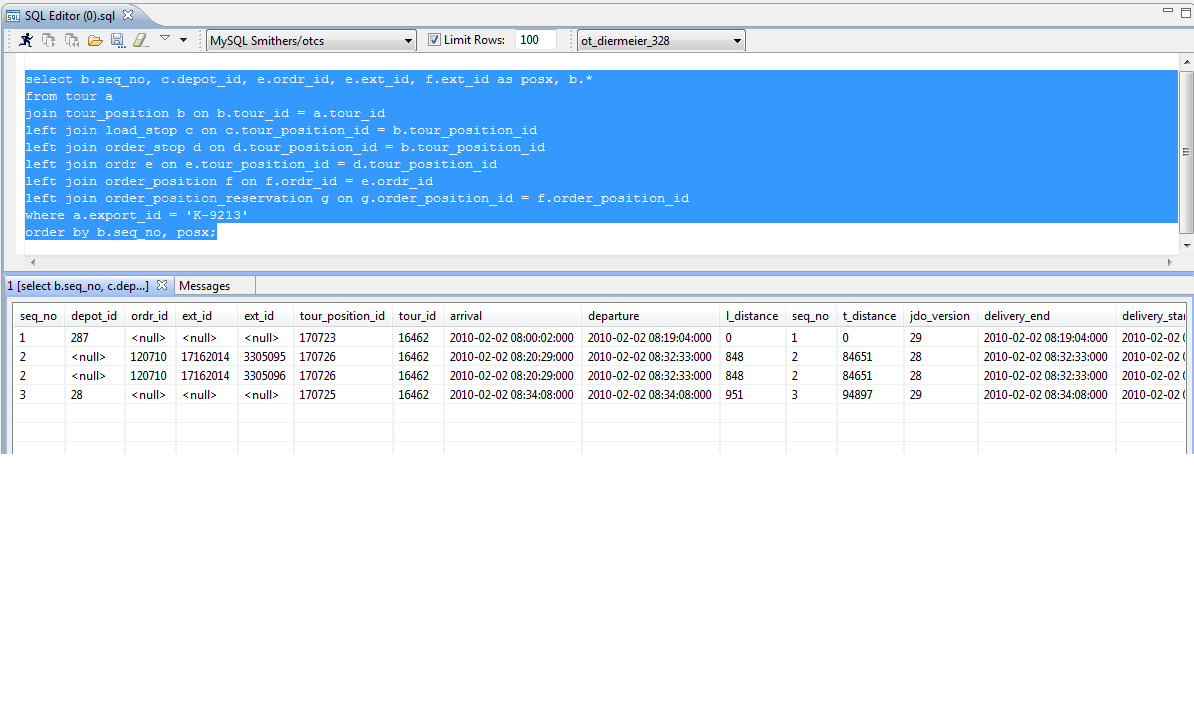Run the SQL query with the running man icon
1194x720 pixels.
click(x=26, y=40)
